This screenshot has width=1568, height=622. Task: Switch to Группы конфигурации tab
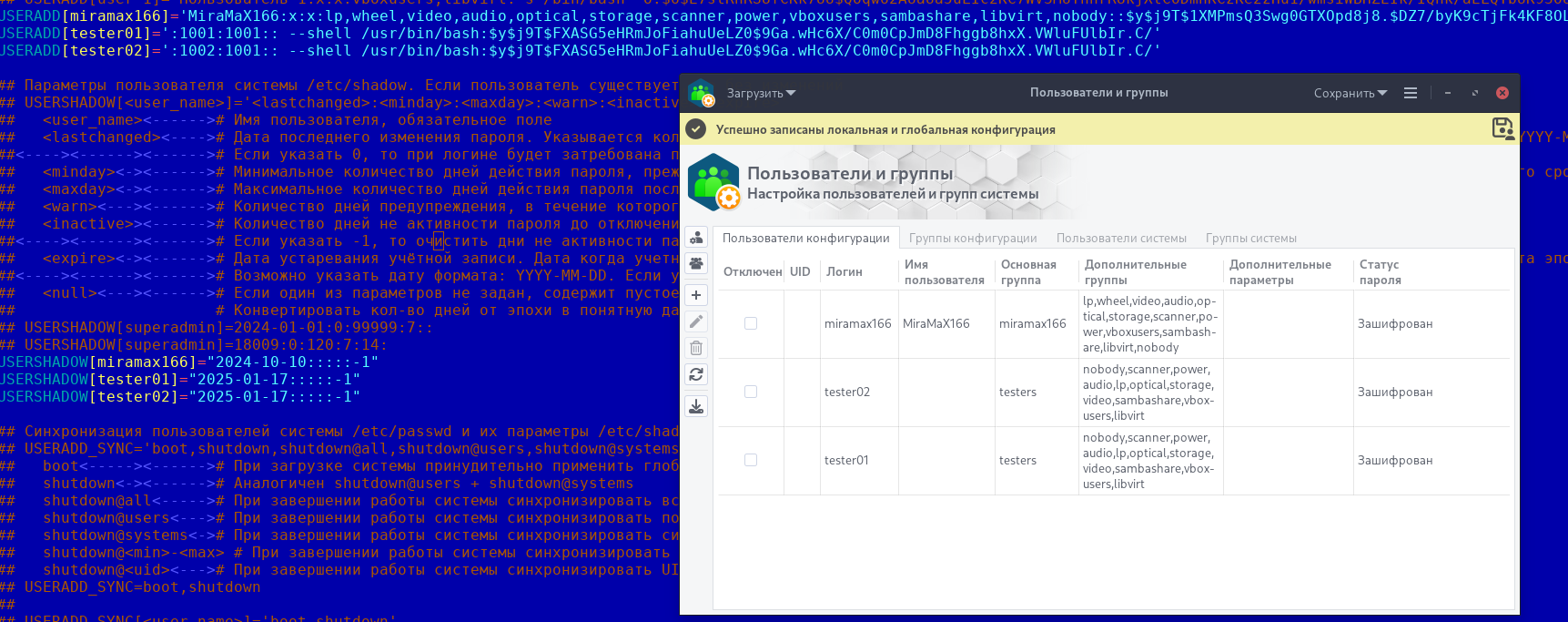tap(973, 238)
